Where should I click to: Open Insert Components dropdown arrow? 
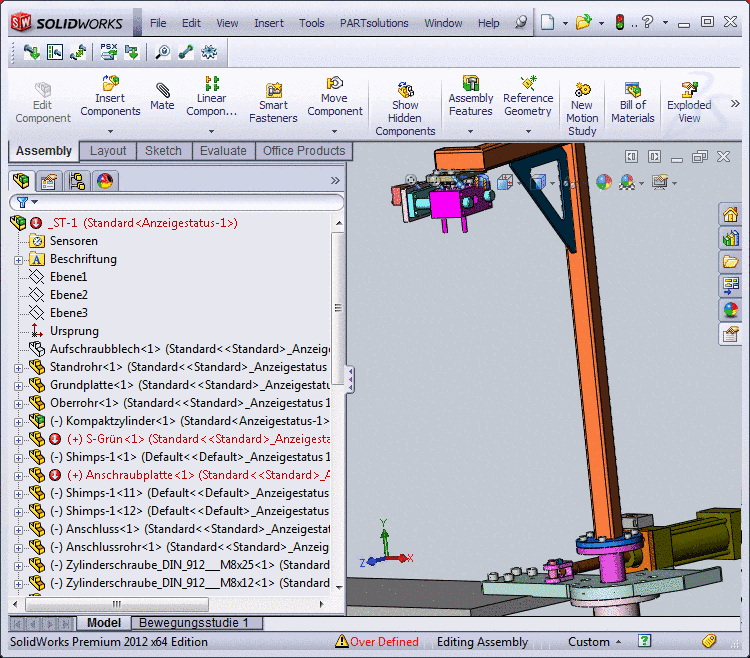(110, 131)
